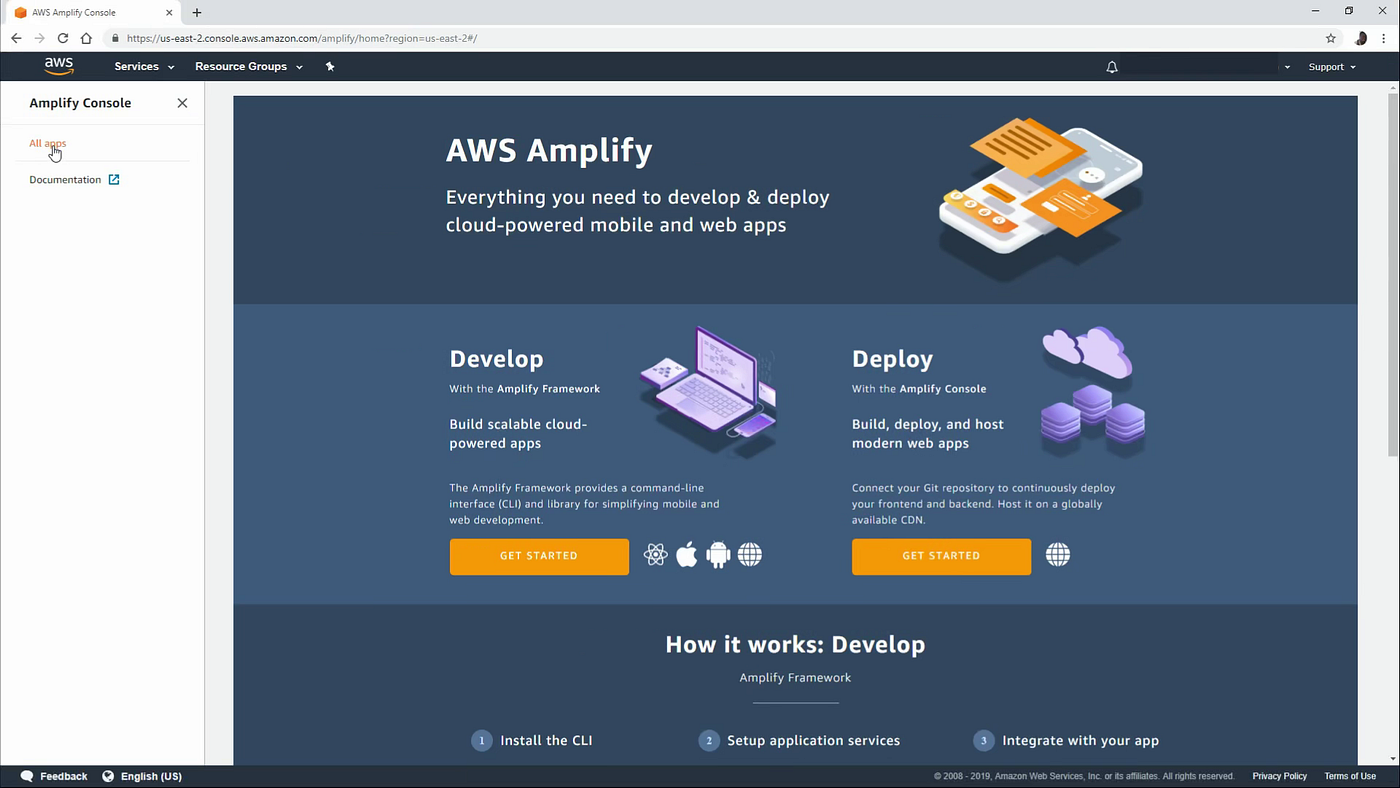1400x788 pixels.
Task: Click Terms of Use at bottom right
Action: click(x=1350, y=775)
